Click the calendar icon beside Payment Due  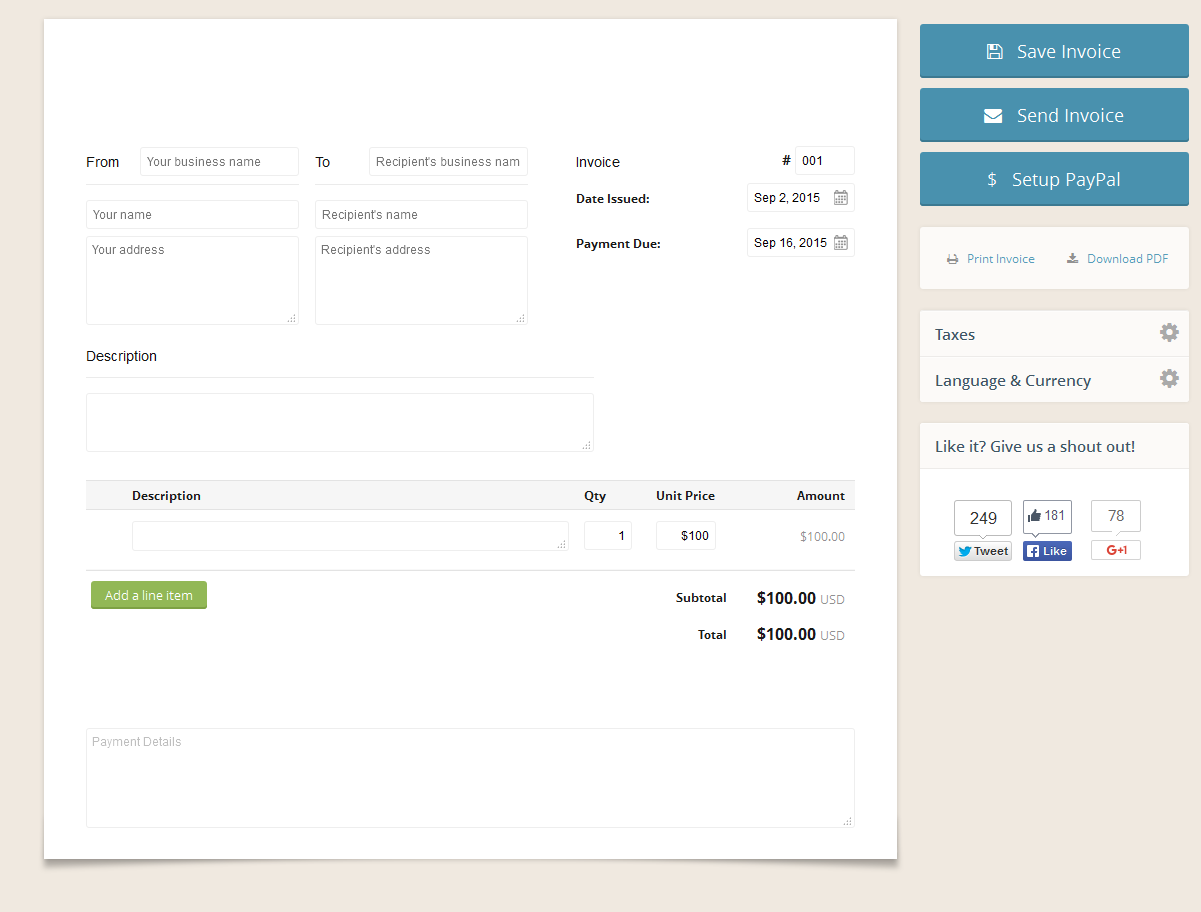[x=841, y=242]
